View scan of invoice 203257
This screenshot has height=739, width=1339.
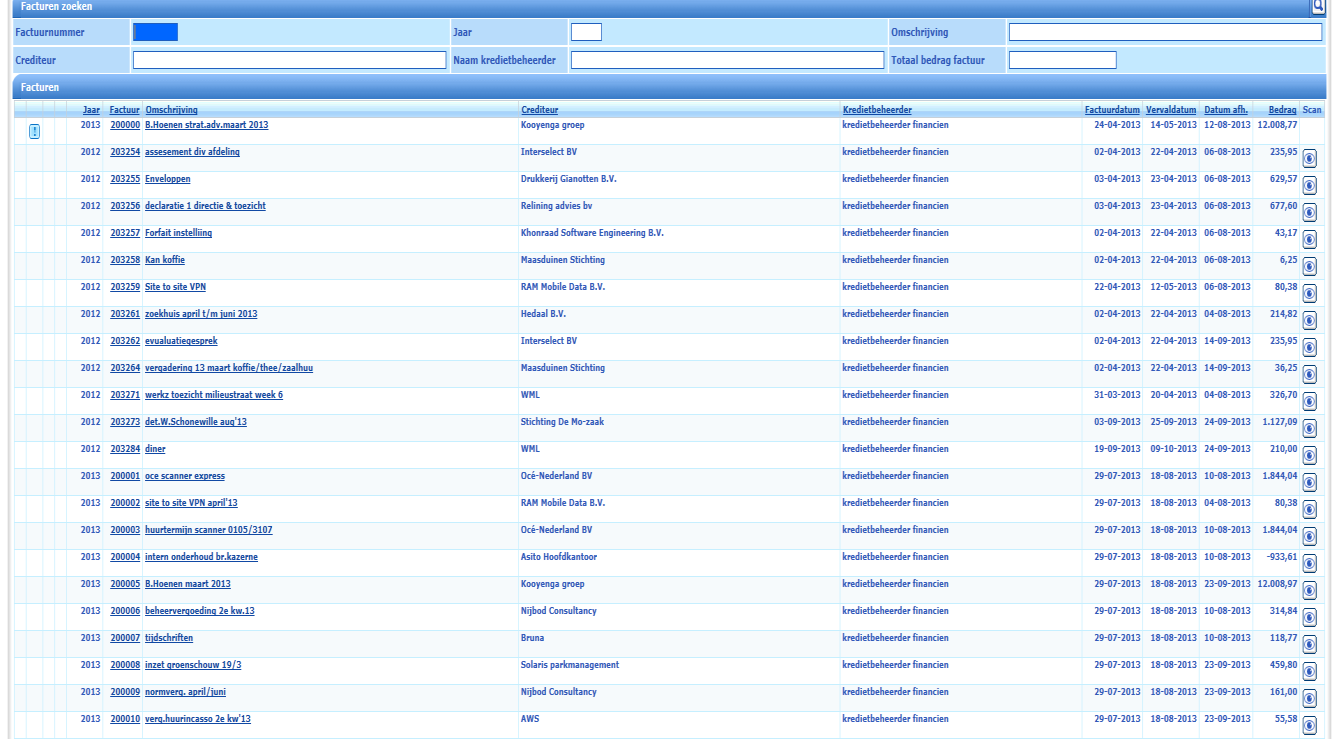point(1309,239)
